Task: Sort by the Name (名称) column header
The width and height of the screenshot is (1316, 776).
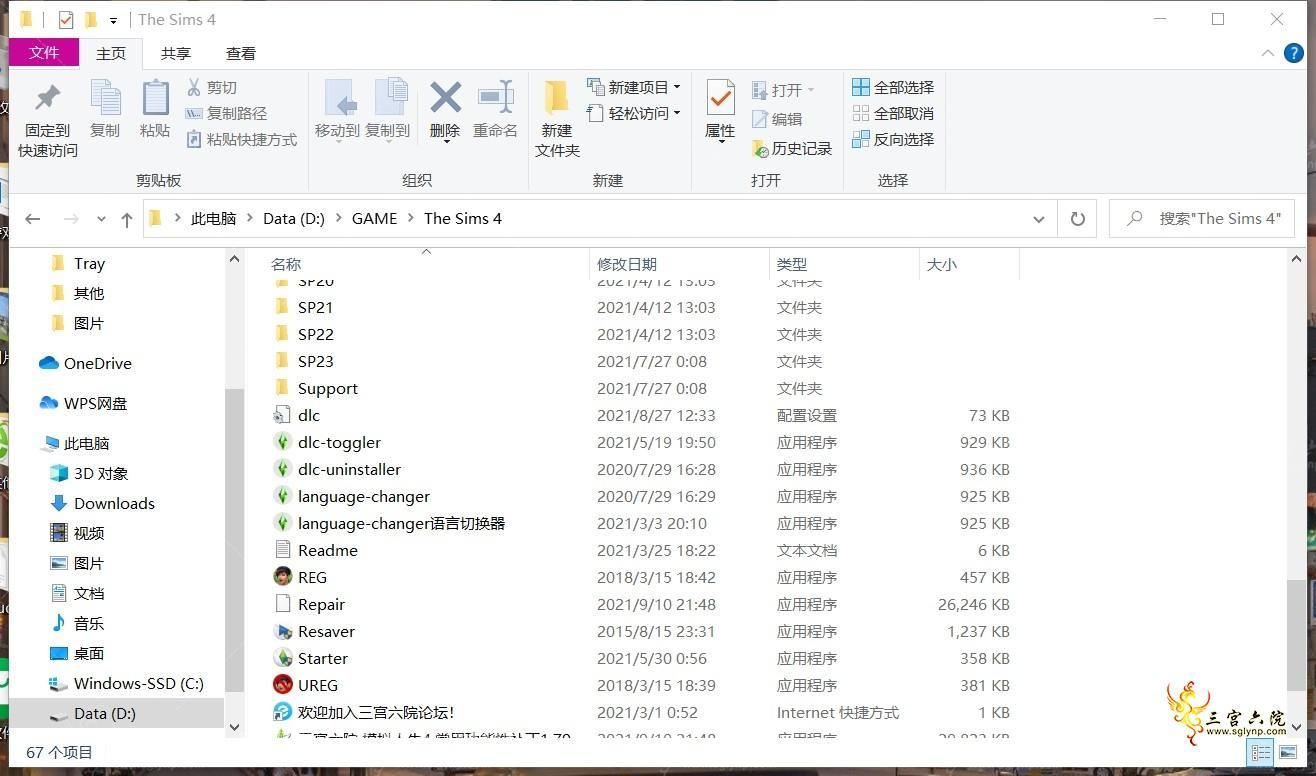Action: click(x=286, y=264)
